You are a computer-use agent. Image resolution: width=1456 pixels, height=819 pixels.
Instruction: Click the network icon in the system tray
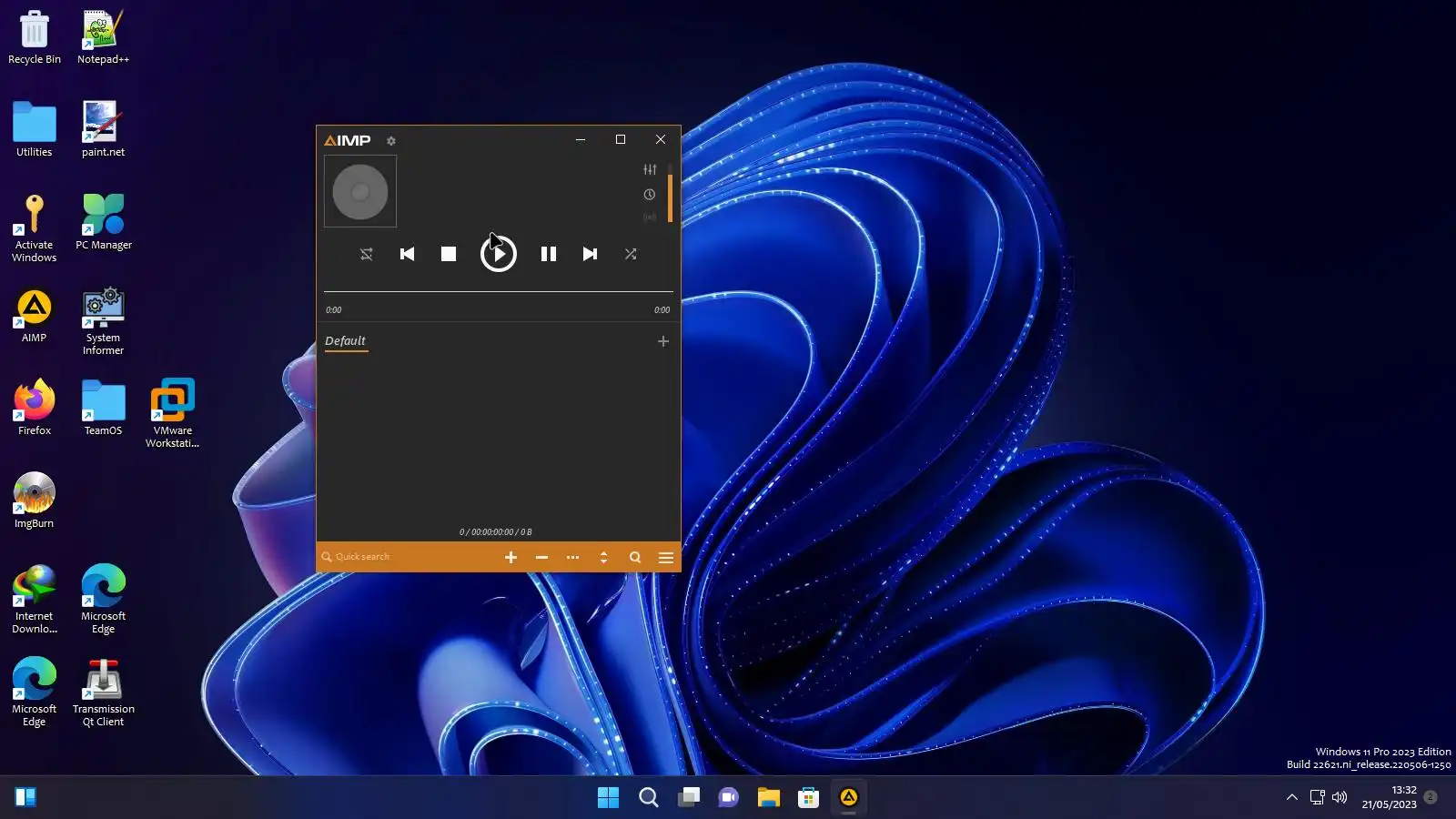pyautogui.click(x=1318, y=797)
